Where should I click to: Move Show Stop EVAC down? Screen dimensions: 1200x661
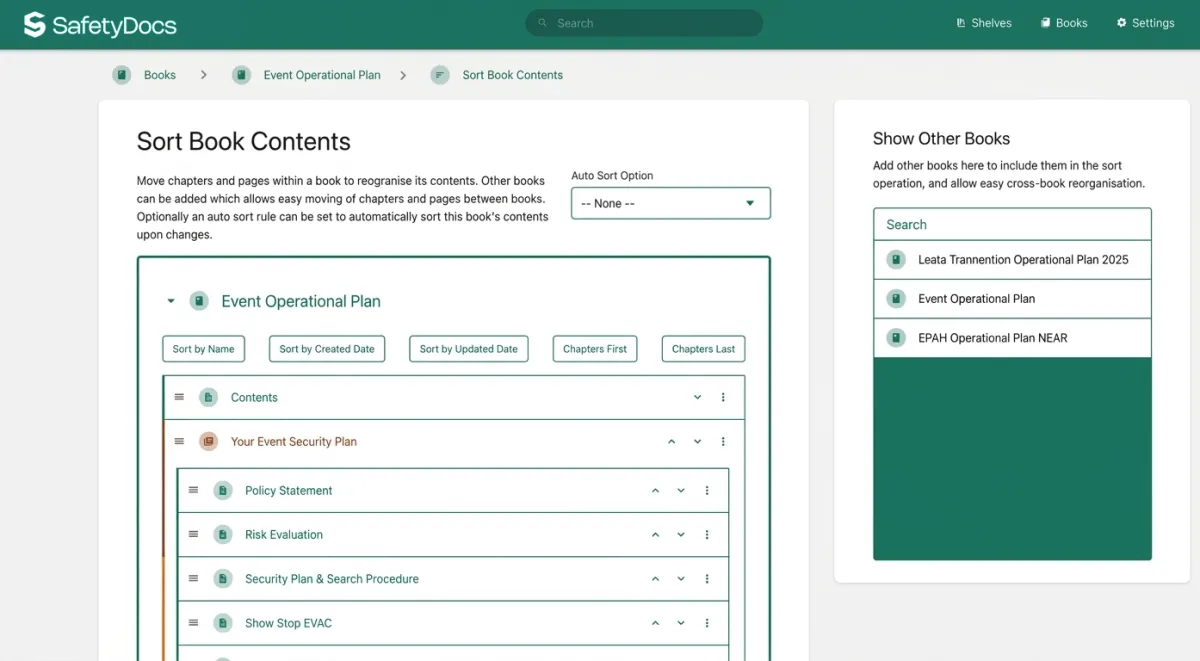coord(681,622)
